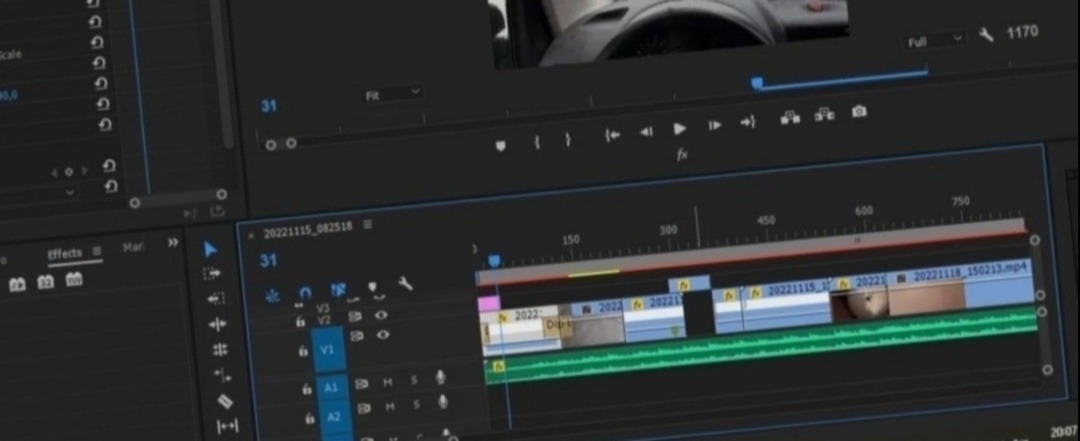Select the 20221115_082518 sequence tab
This screenshot has height=441, width=1080.
pyautogui.click(x=308, y=229)
